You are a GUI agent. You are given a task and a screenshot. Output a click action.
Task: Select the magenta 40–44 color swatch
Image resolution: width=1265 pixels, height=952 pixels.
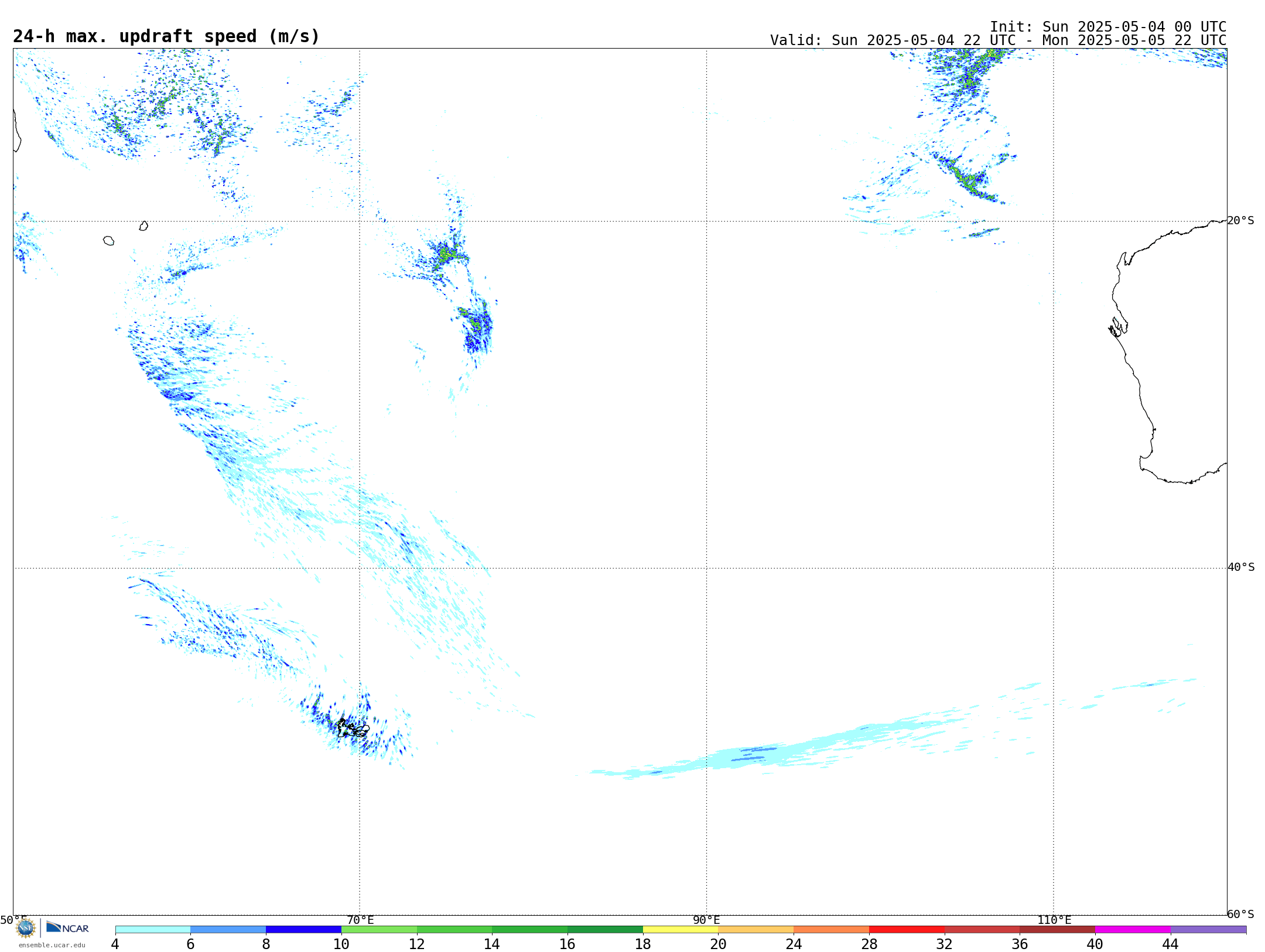click(1133, 929)
